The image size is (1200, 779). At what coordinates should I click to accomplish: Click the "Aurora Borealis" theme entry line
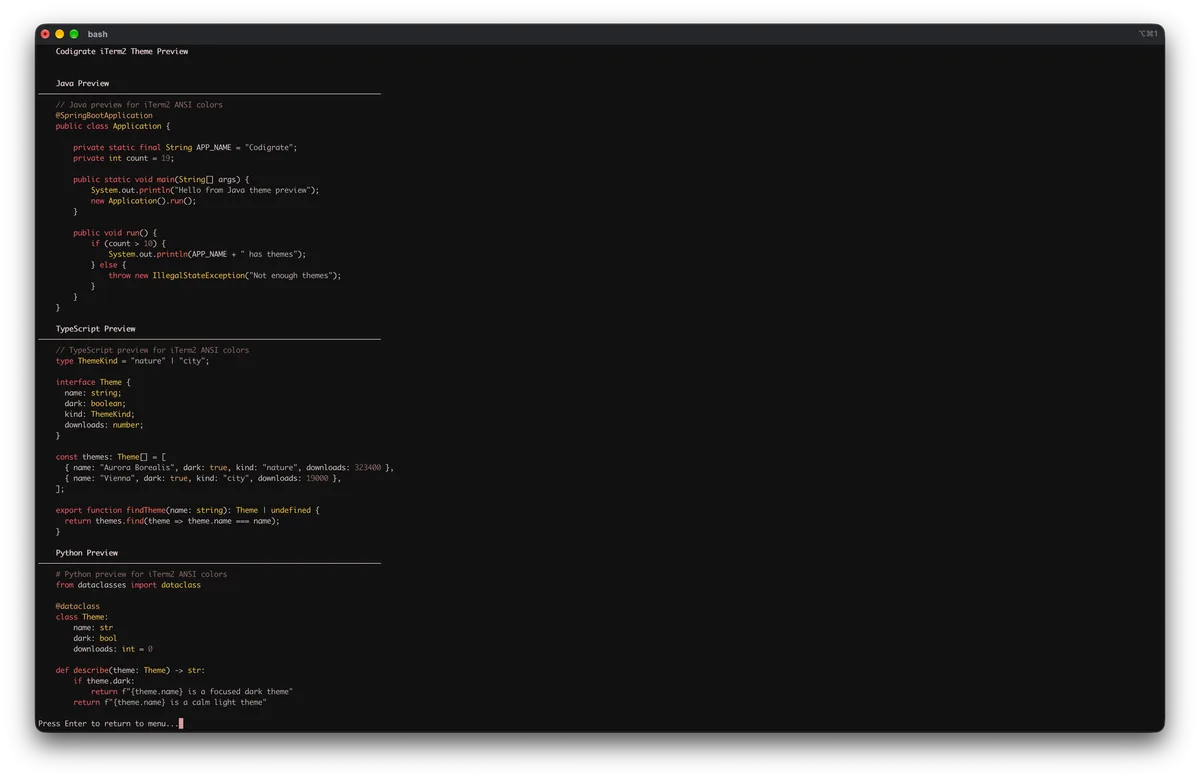point(229,467)
